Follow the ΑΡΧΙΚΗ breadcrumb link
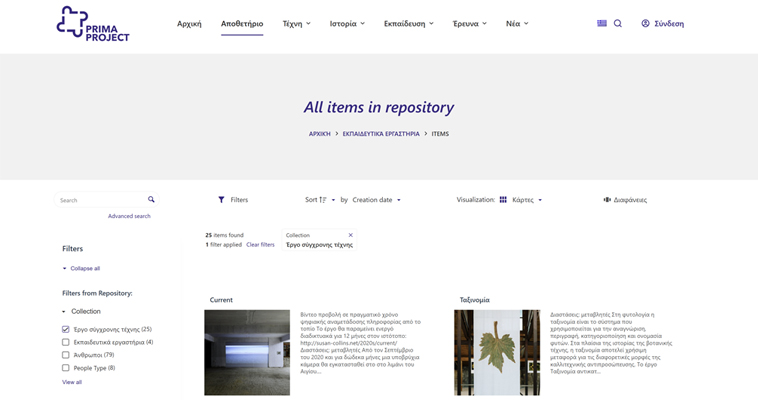Screen dimensions: 758x400 [x=320, y=134]
